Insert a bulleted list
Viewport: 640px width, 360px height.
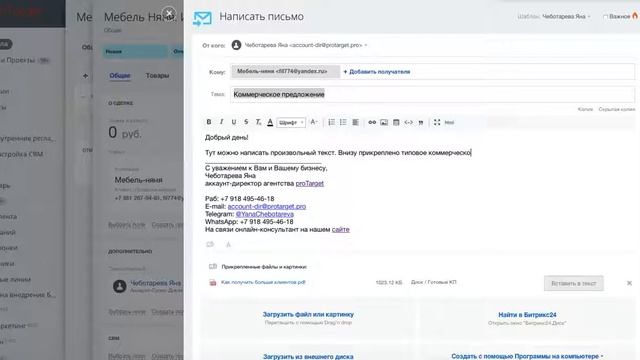[x=343, y=122]
